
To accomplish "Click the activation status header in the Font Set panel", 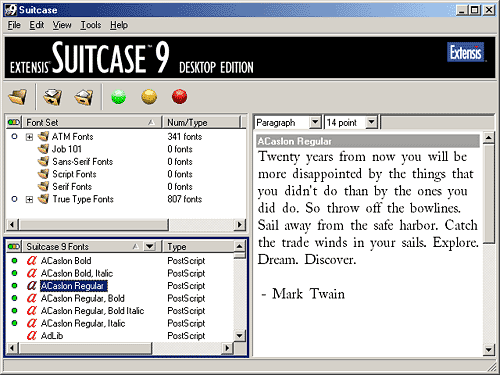I will point(14,122).
